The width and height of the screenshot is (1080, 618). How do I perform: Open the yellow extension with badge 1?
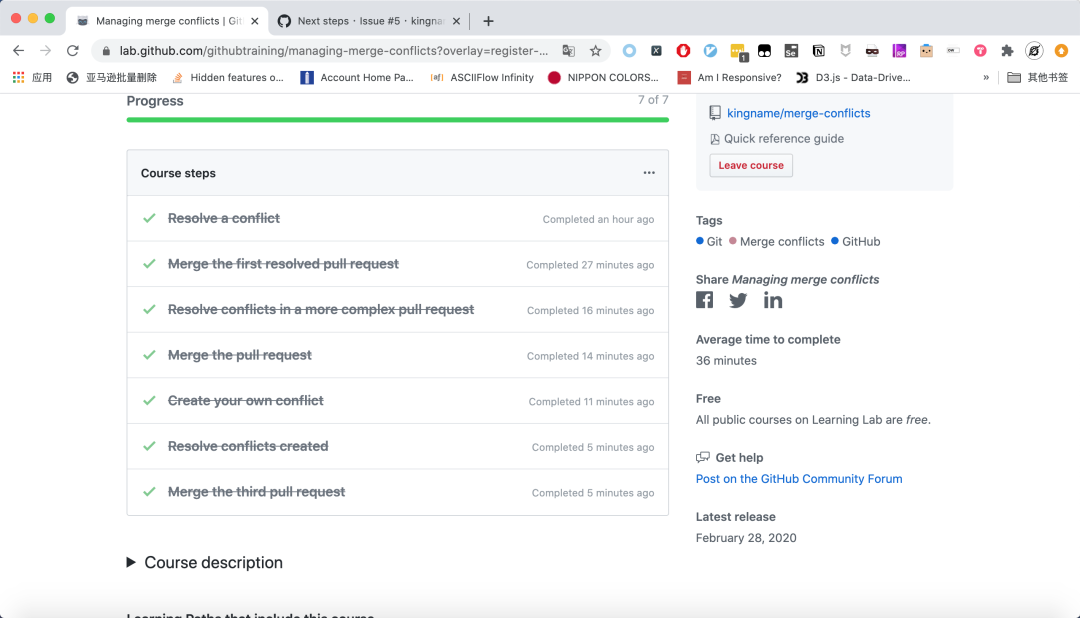click(738, 51)
